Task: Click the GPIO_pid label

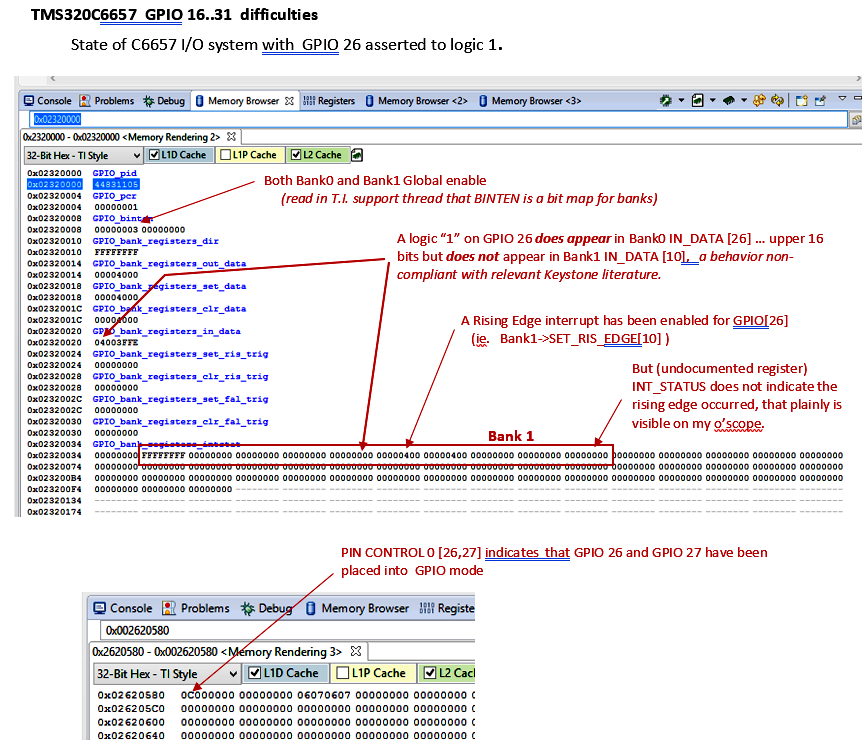Action: point(115,173)
